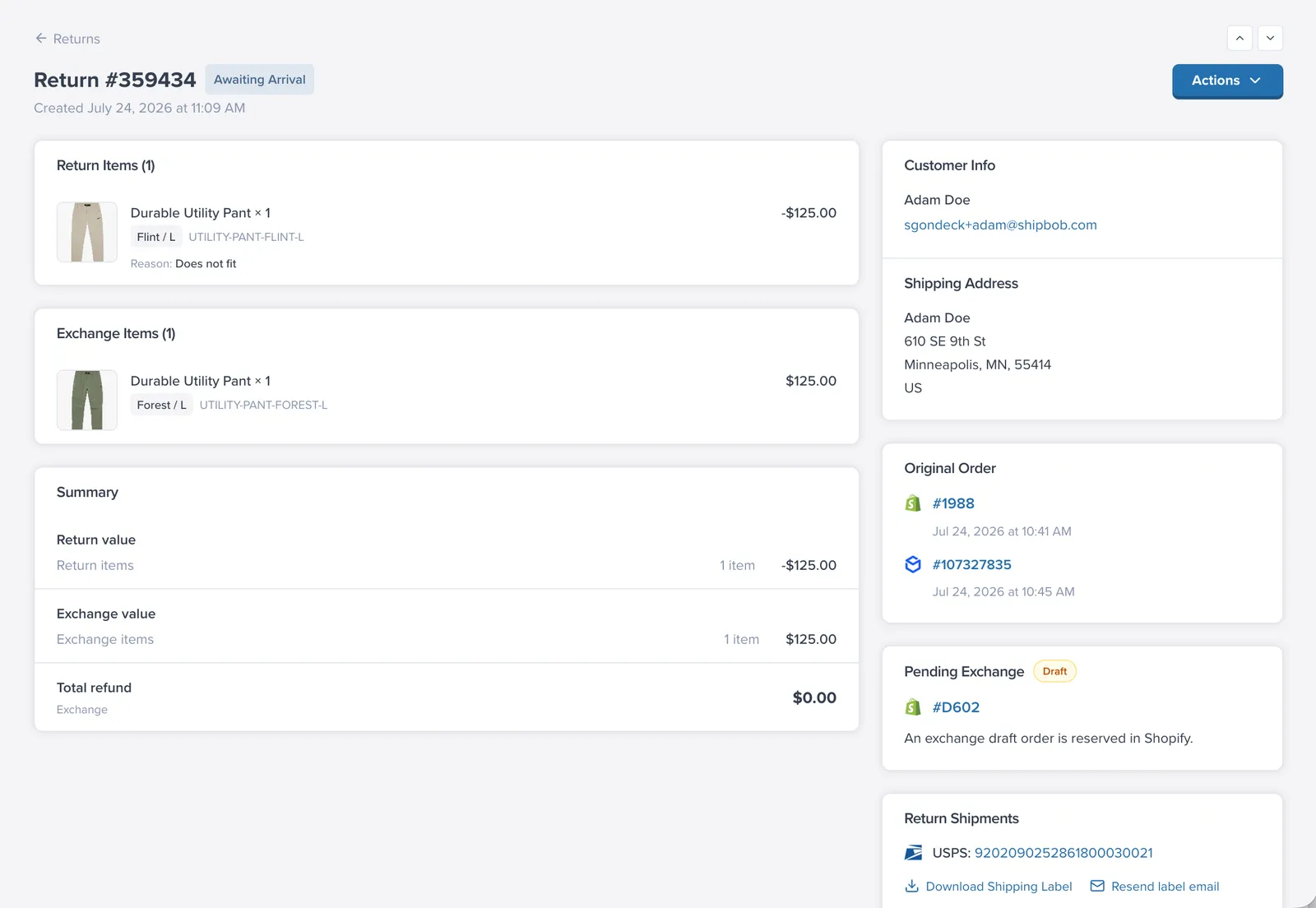1316x908 pixels.
Task: Click the Return Items (1) heading
Action: point(105,165)
